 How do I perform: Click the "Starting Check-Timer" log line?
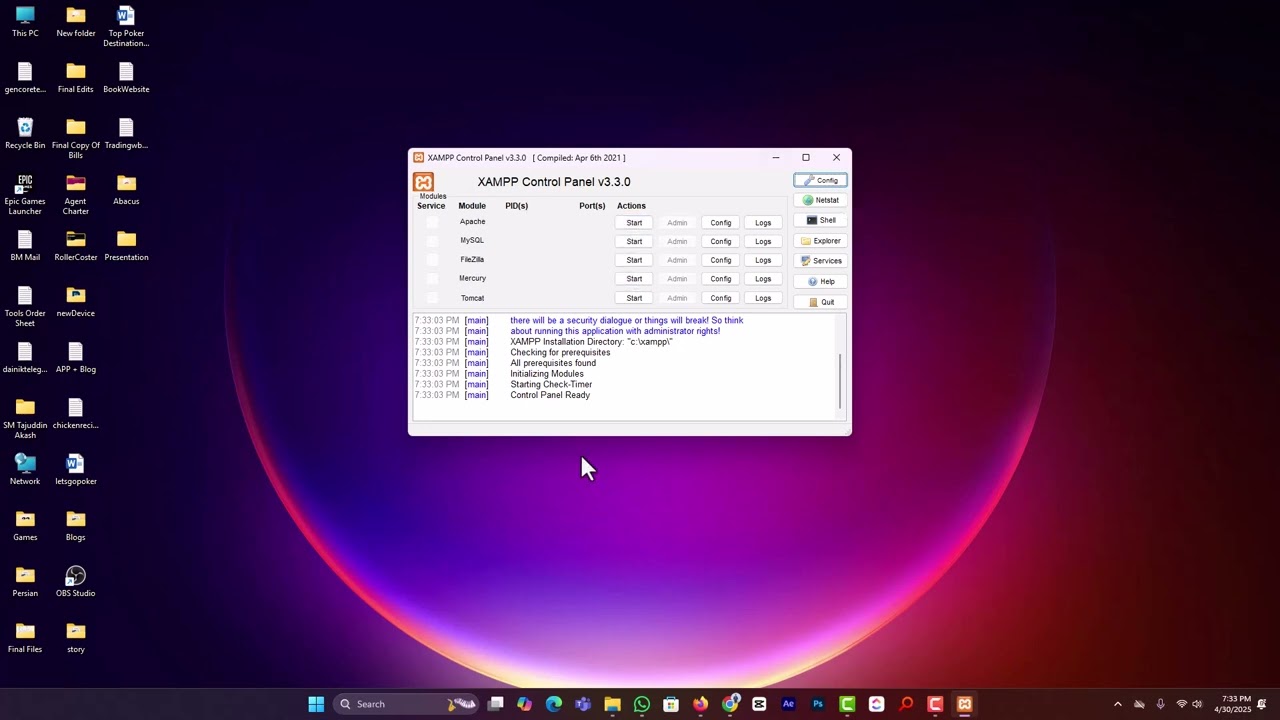tap(551, 384)
